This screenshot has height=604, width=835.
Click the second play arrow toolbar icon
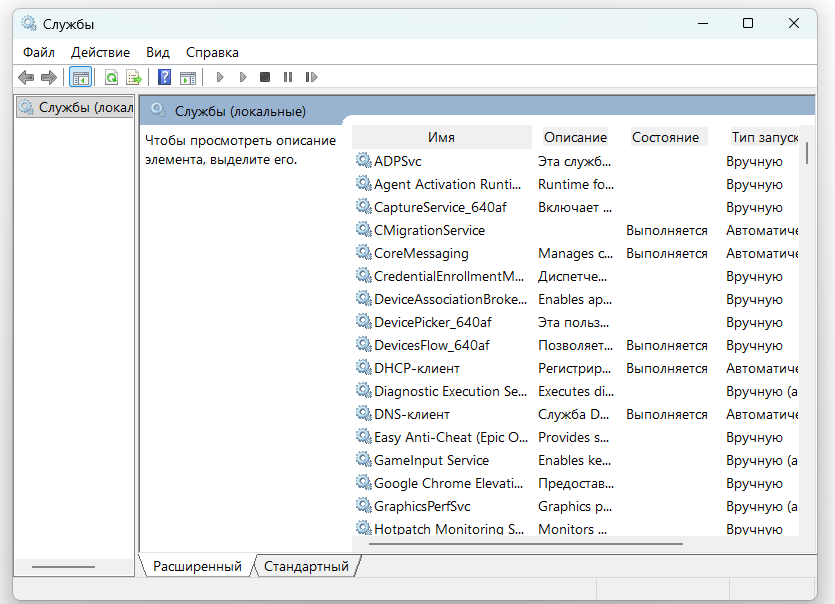pyautogui.click(x=243, y=78)
